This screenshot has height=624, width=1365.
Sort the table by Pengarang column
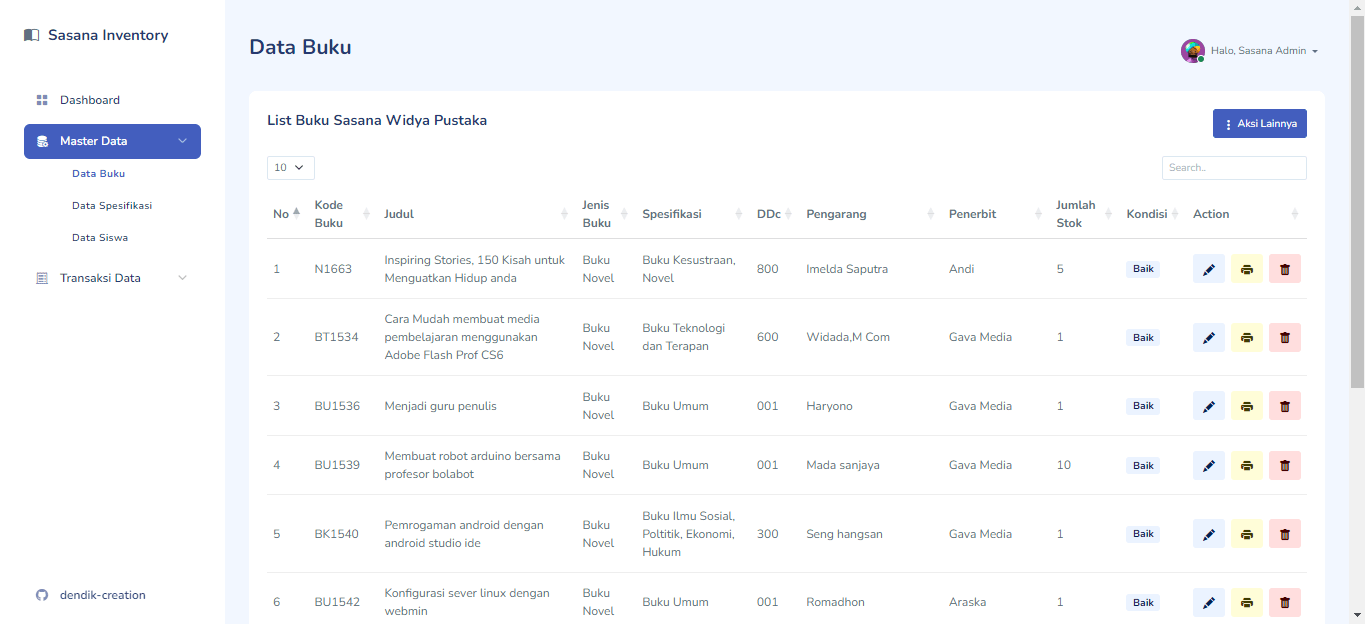point(871,214)
